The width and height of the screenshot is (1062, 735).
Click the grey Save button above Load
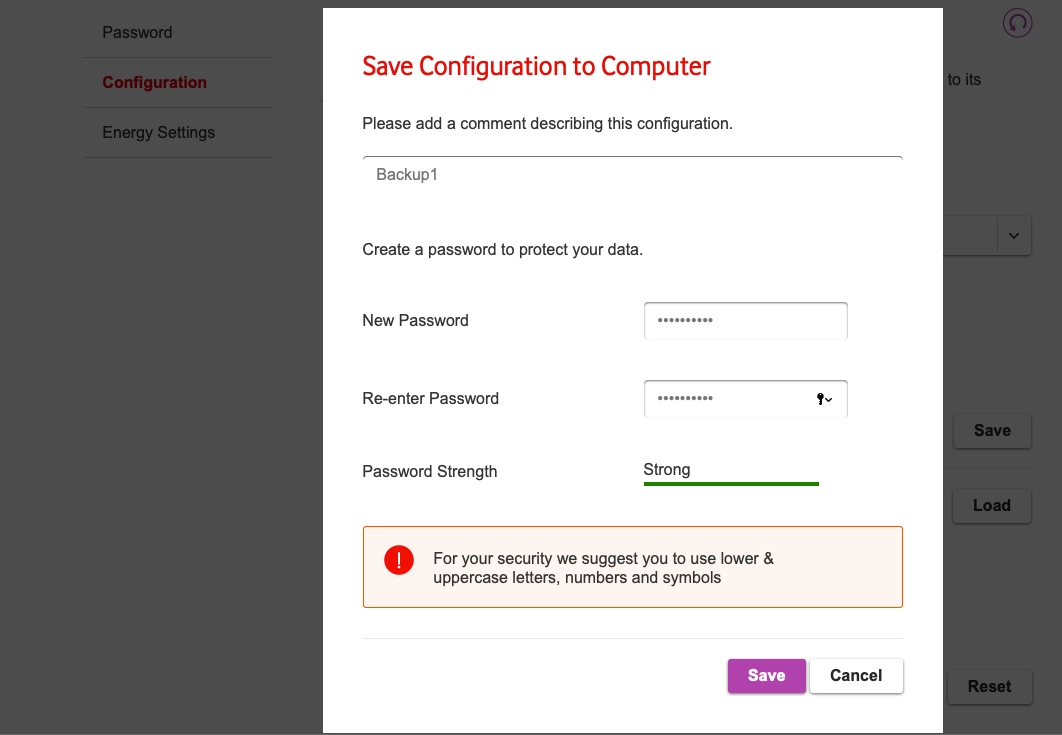click(x=991, y=430)
